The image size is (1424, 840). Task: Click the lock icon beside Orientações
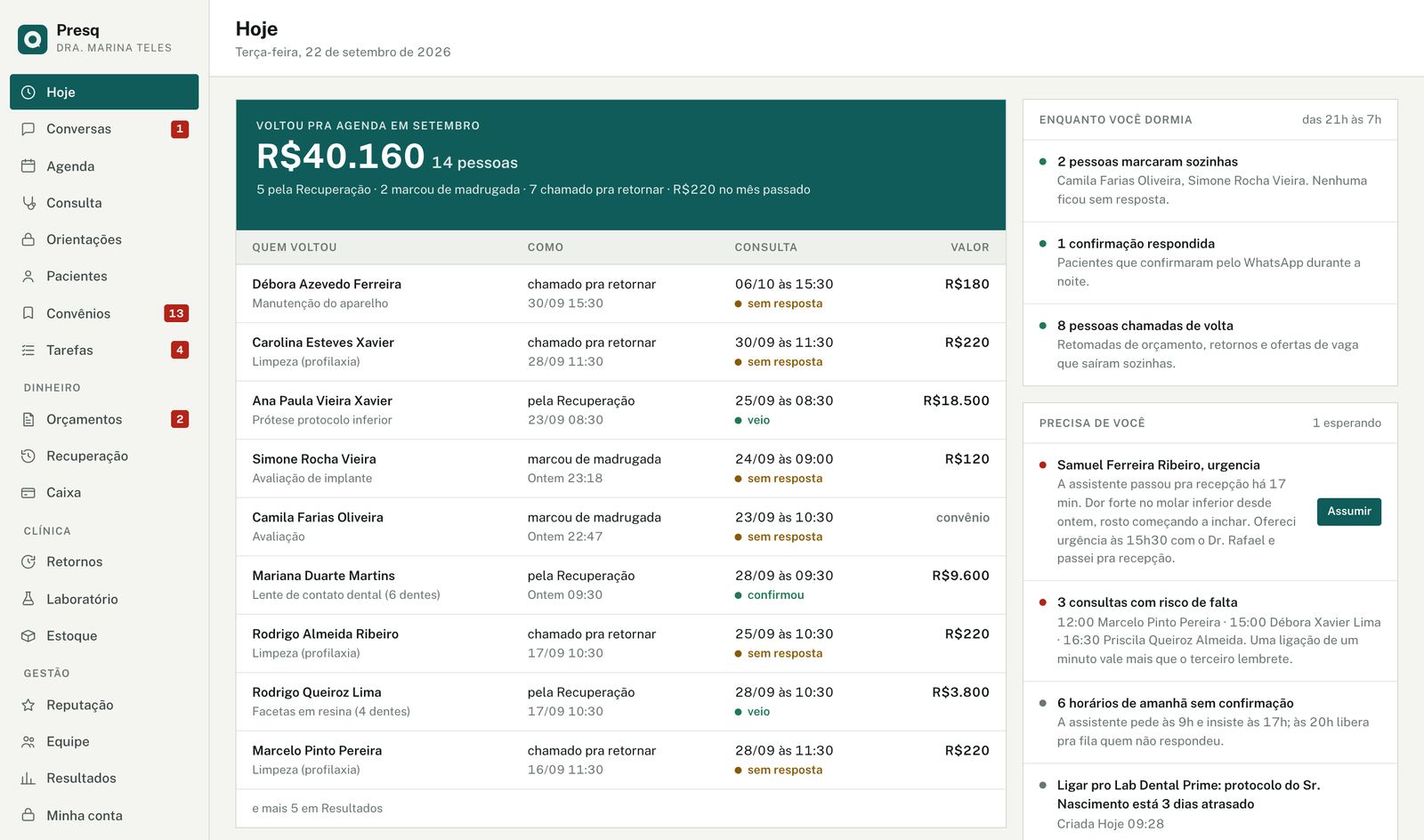pyautogui.click(x=28, y=239)
